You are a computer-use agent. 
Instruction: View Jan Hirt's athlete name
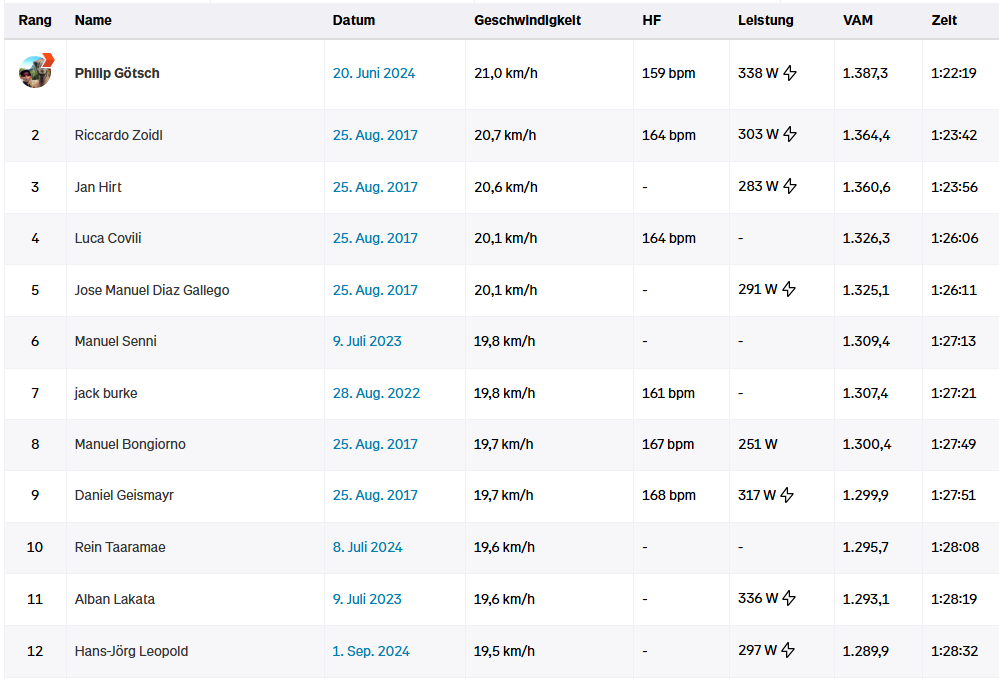coord(98,187)
